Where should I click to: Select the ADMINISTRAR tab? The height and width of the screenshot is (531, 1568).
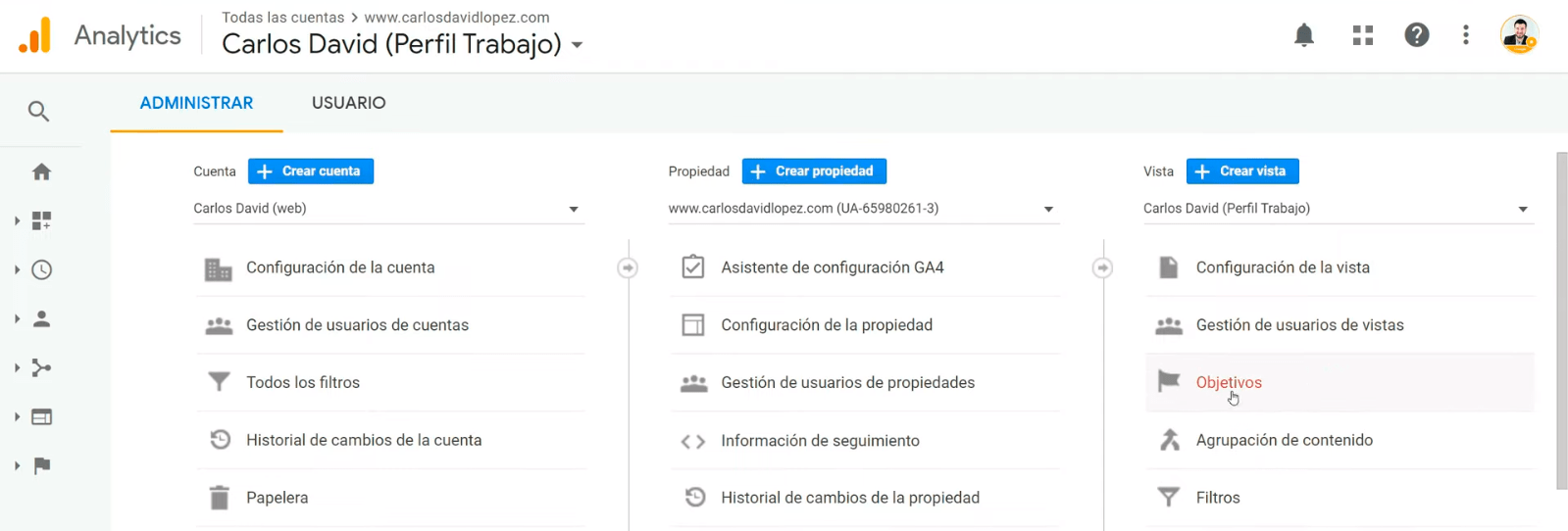point(196,103)
